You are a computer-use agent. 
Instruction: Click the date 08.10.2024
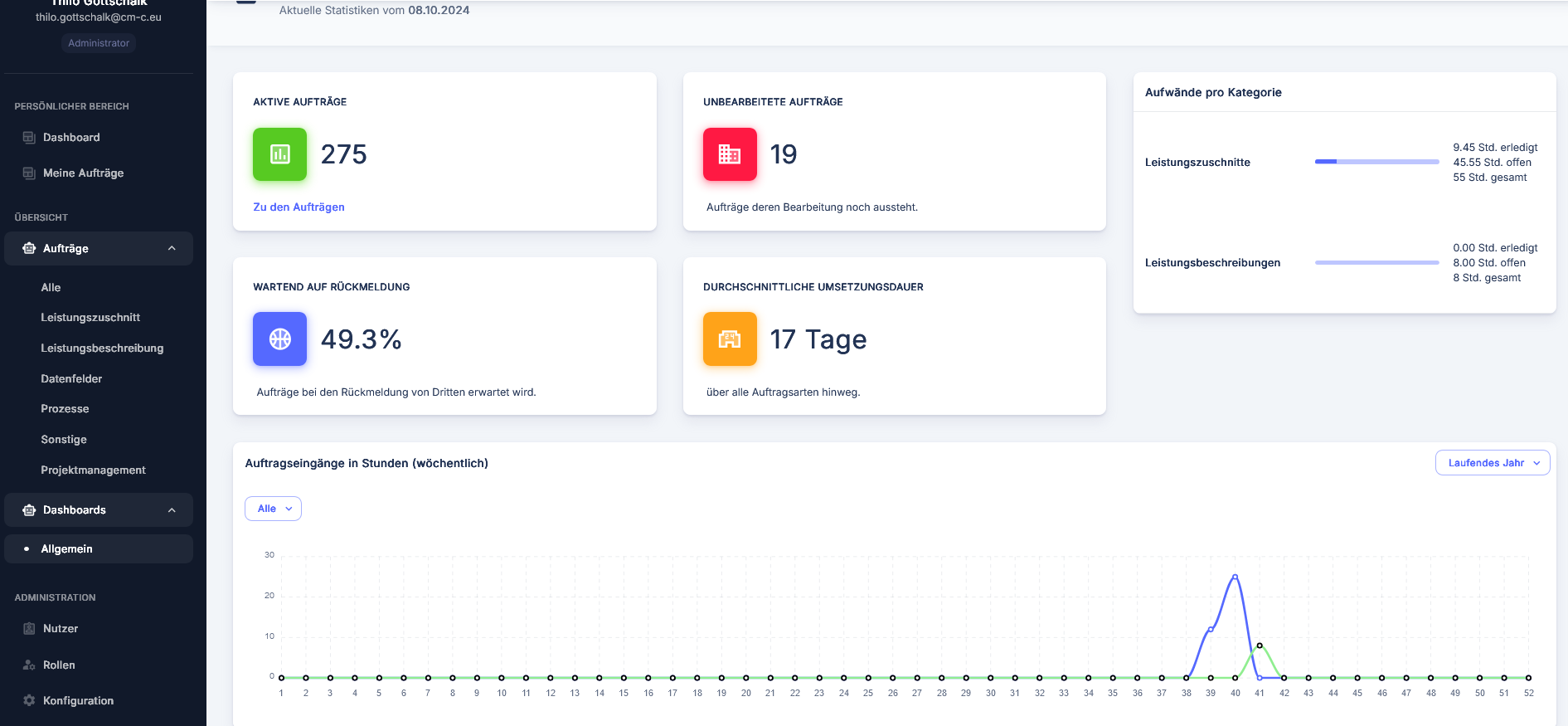coord(439,11)
